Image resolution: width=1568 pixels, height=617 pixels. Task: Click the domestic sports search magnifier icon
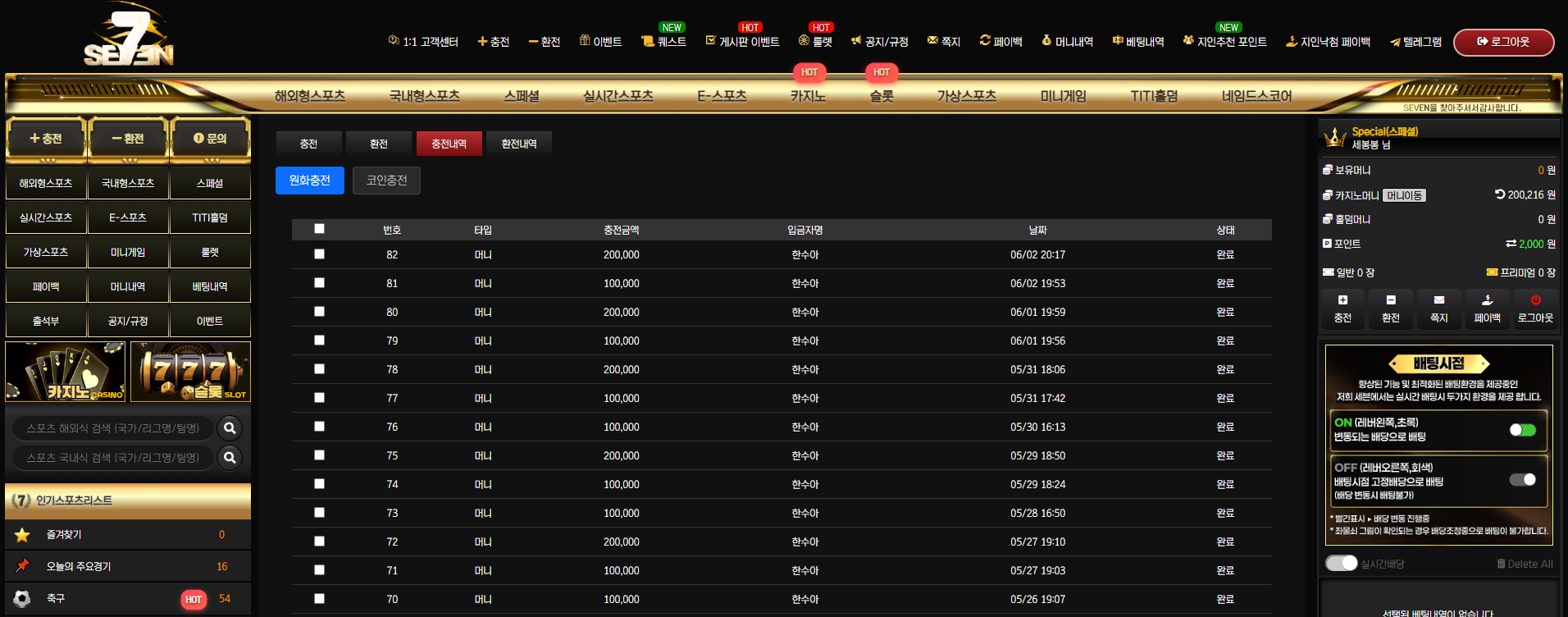(230, 458)
